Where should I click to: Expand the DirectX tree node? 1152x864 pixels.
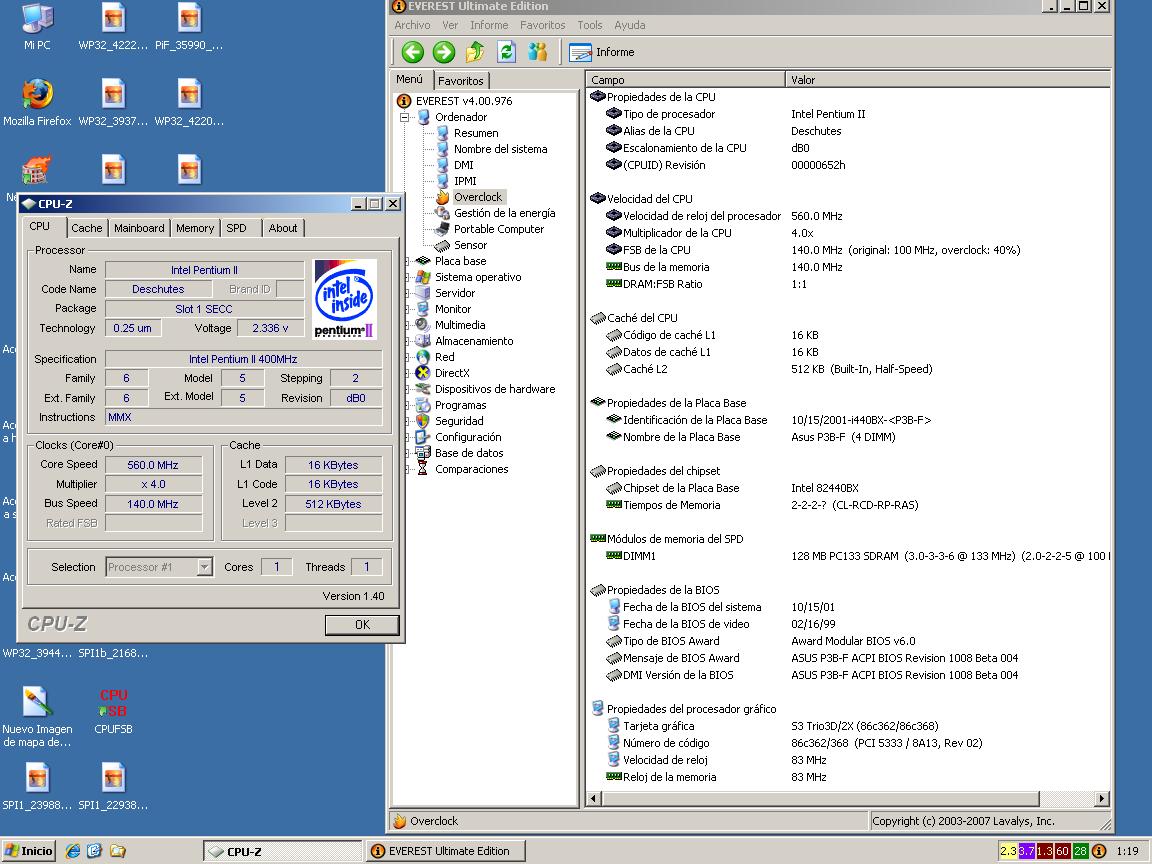406,373
